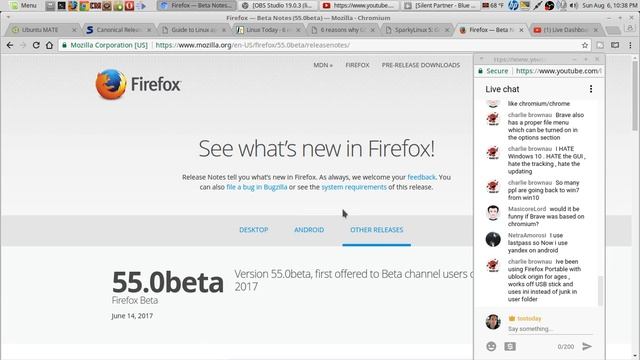
Task: Click the main page vertical scrollbar
Action: coord(635,96)
